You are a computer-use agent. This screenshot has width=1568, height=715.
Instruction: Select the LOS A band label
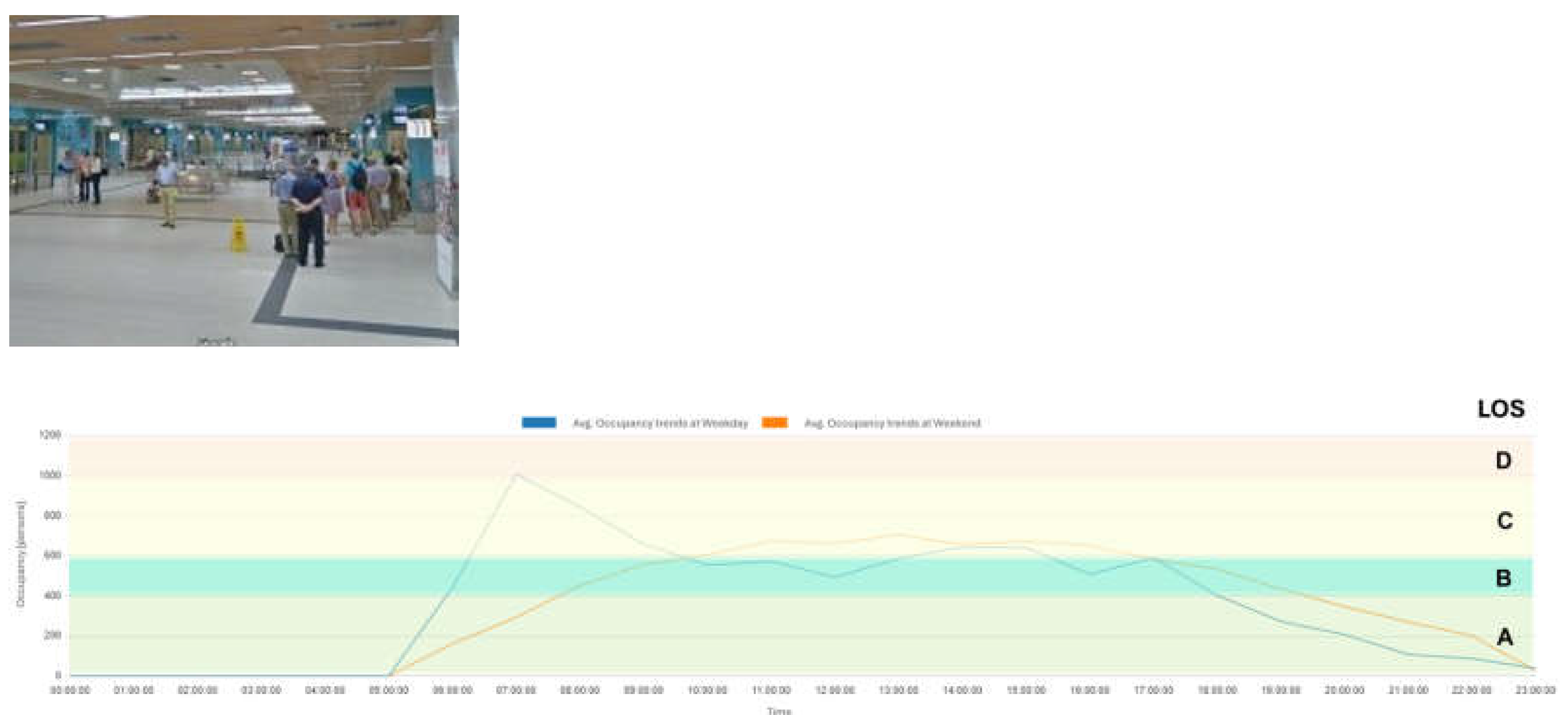coord(1504,637)
